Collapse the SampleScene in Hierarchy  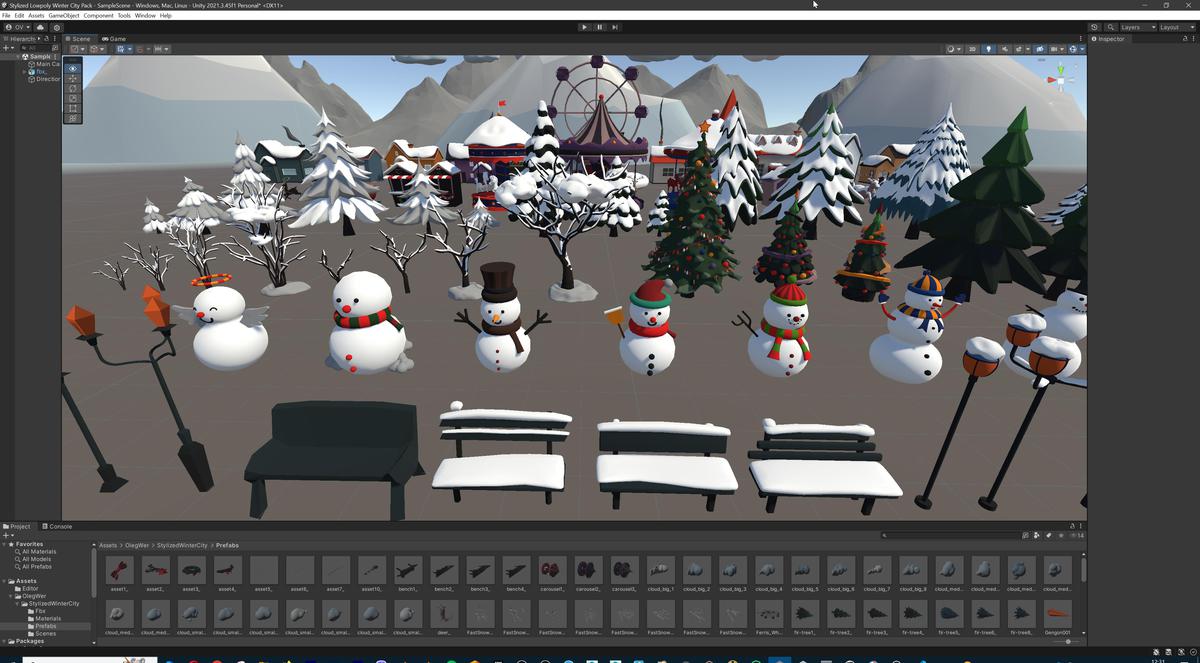click(x=18, y=57)
